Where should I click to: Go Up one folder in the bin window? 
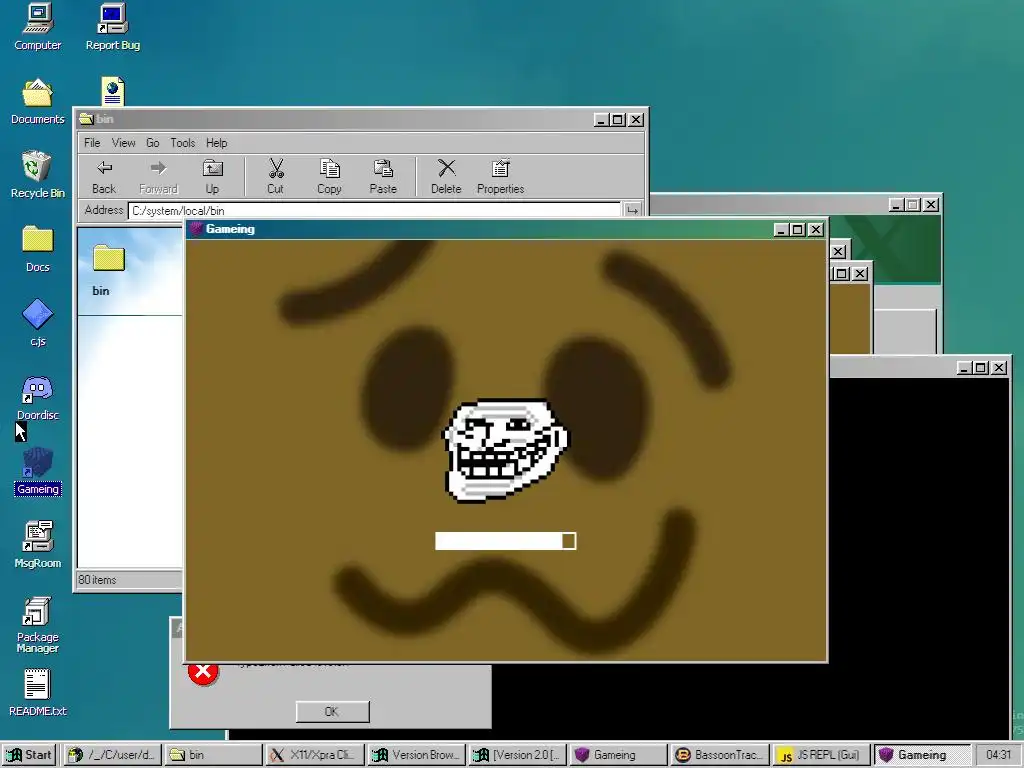click(x=212, y=176)
